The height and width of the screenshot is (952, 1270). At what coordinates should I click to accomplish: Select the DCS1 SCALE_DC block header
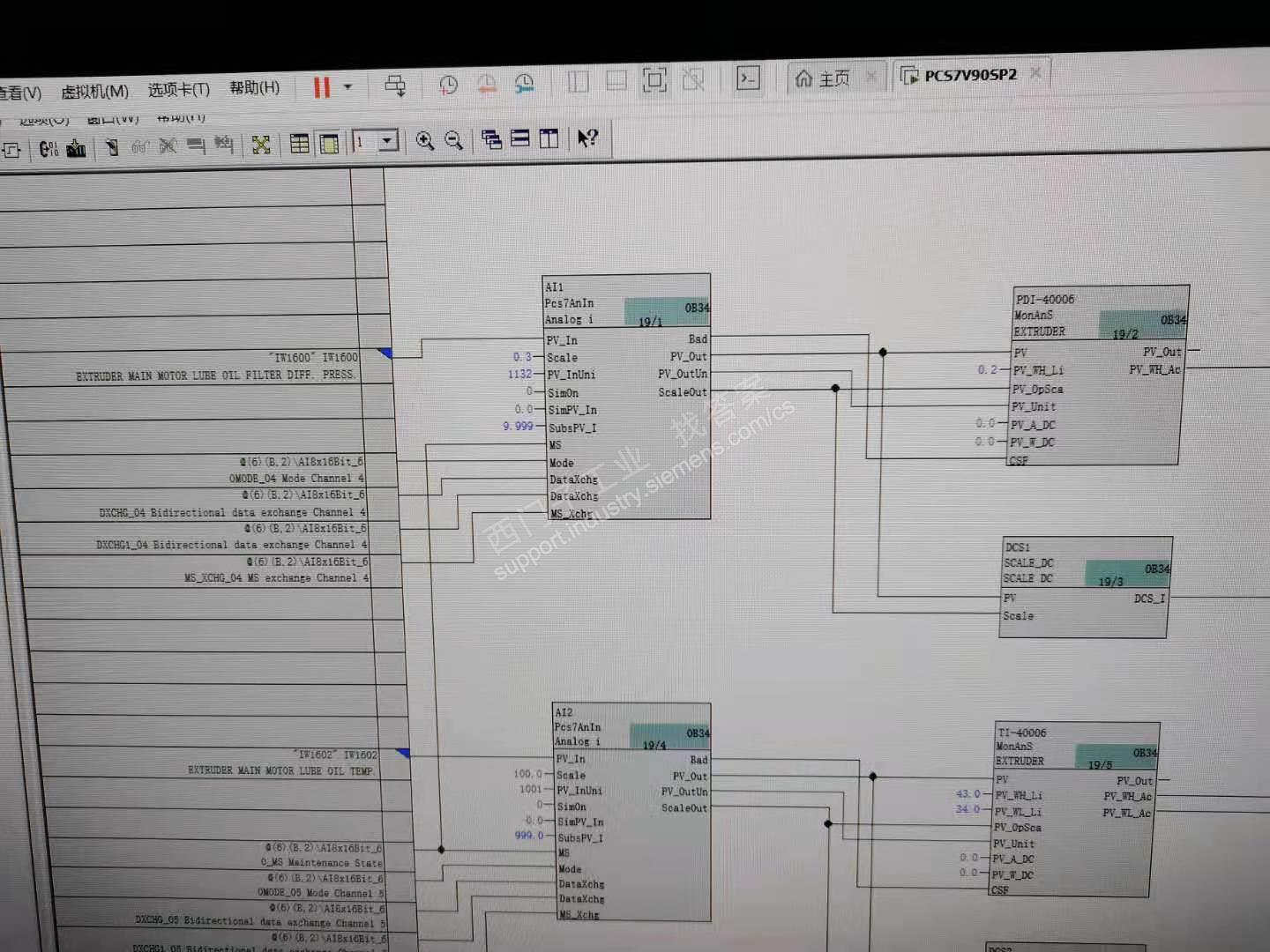pos(1087,562)
